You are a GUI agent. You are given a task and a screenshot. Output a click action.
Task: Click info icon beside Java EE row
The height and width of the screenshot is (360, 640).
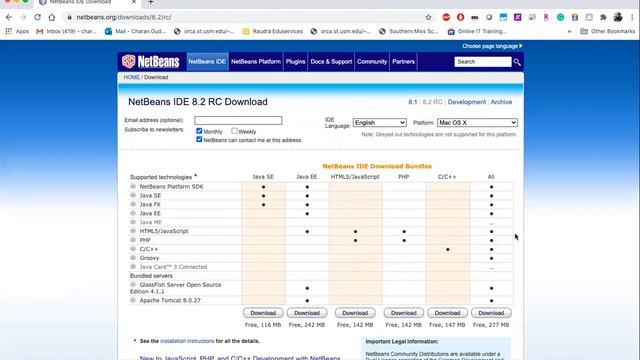(x=133, y=213)
